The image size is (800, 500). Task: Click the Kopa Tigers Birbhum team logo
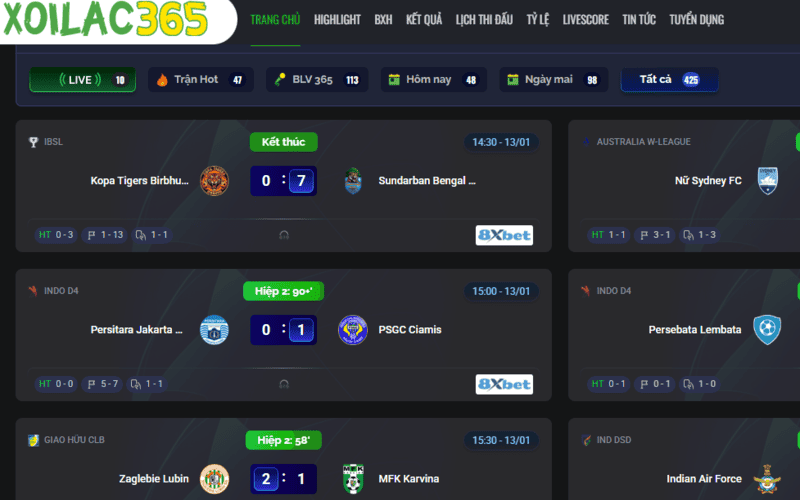tap(214, 181)
